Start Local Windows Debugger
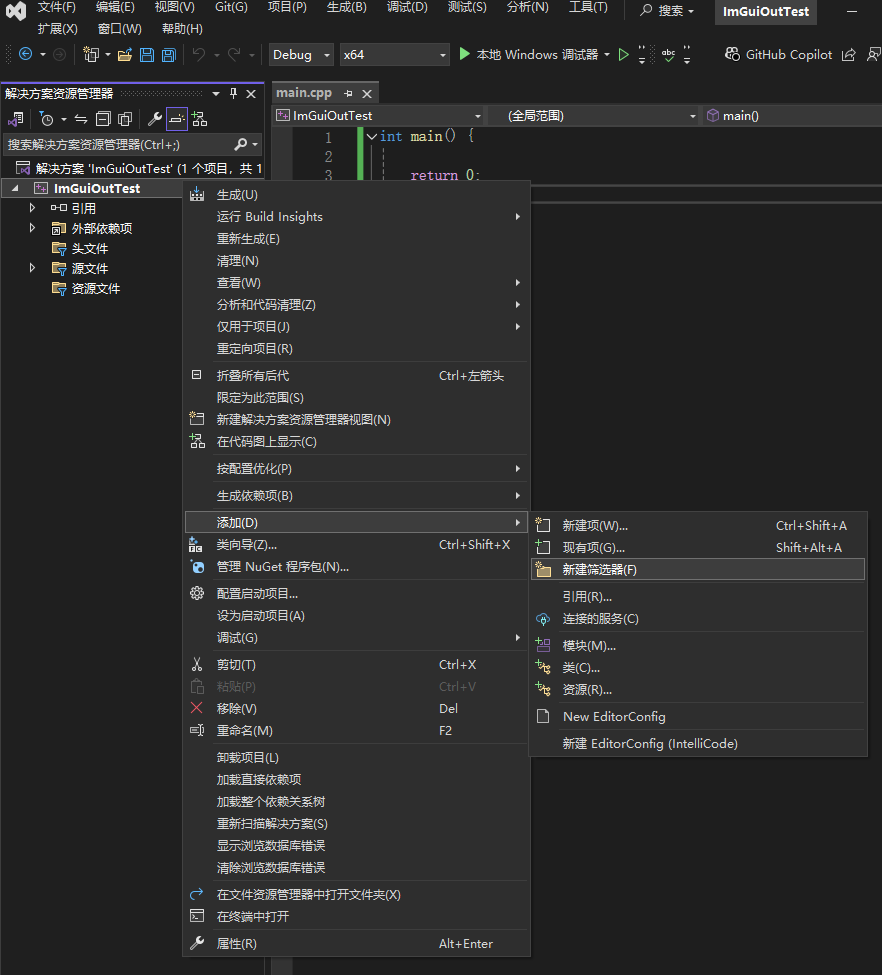The height and width of the screenshot is (975, 882). click(529, 55)
